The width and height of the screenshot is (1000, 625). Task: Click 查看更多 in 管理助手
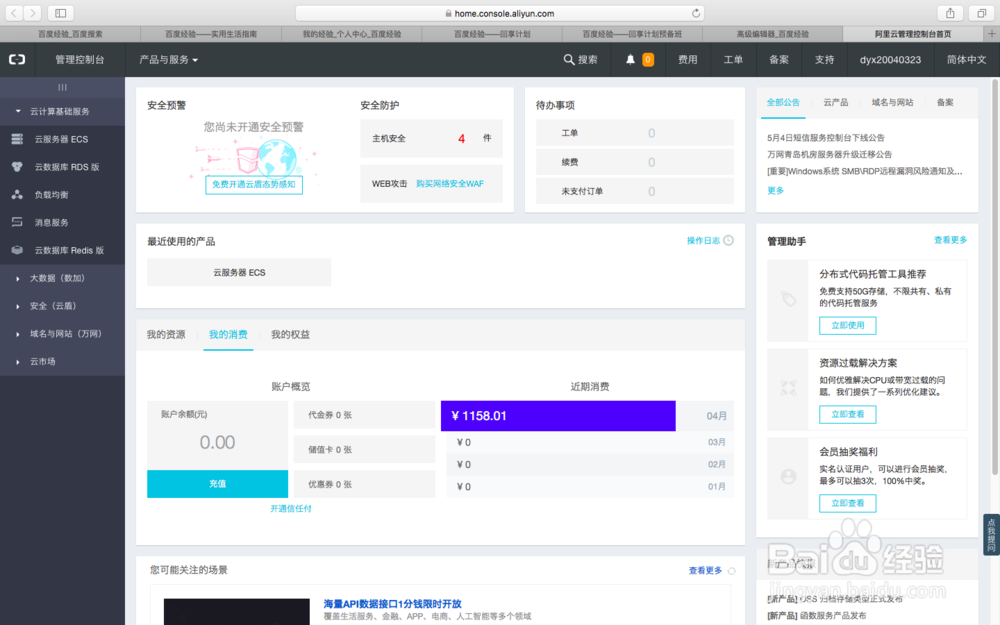[x=950, y=240]
